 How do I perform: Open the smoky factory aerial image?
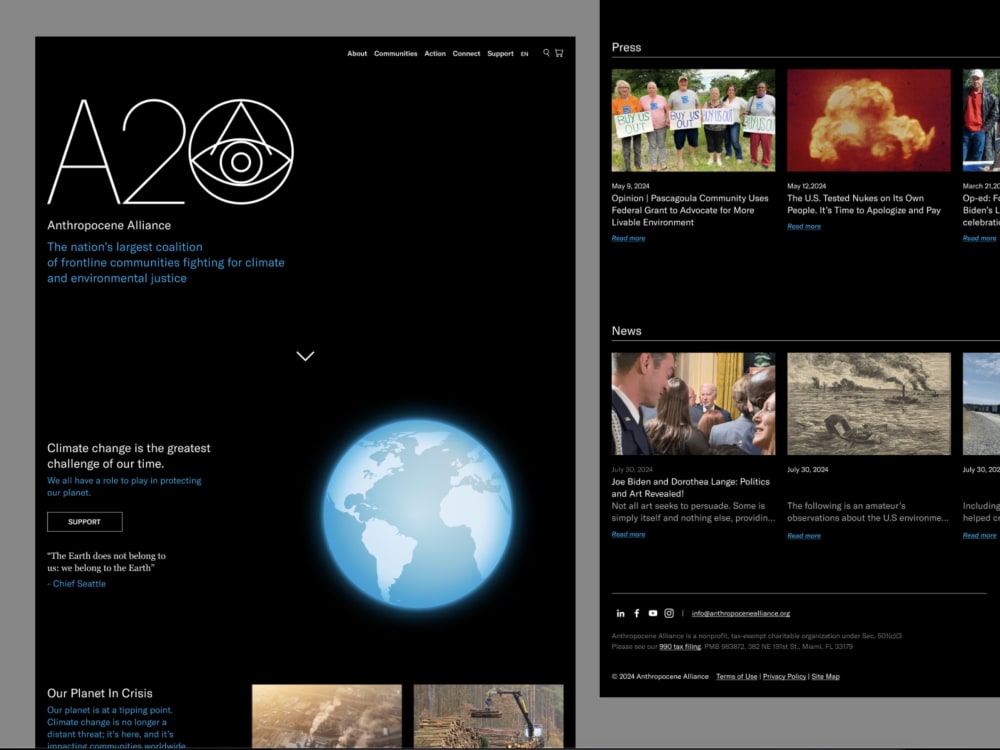pos(327,716)
